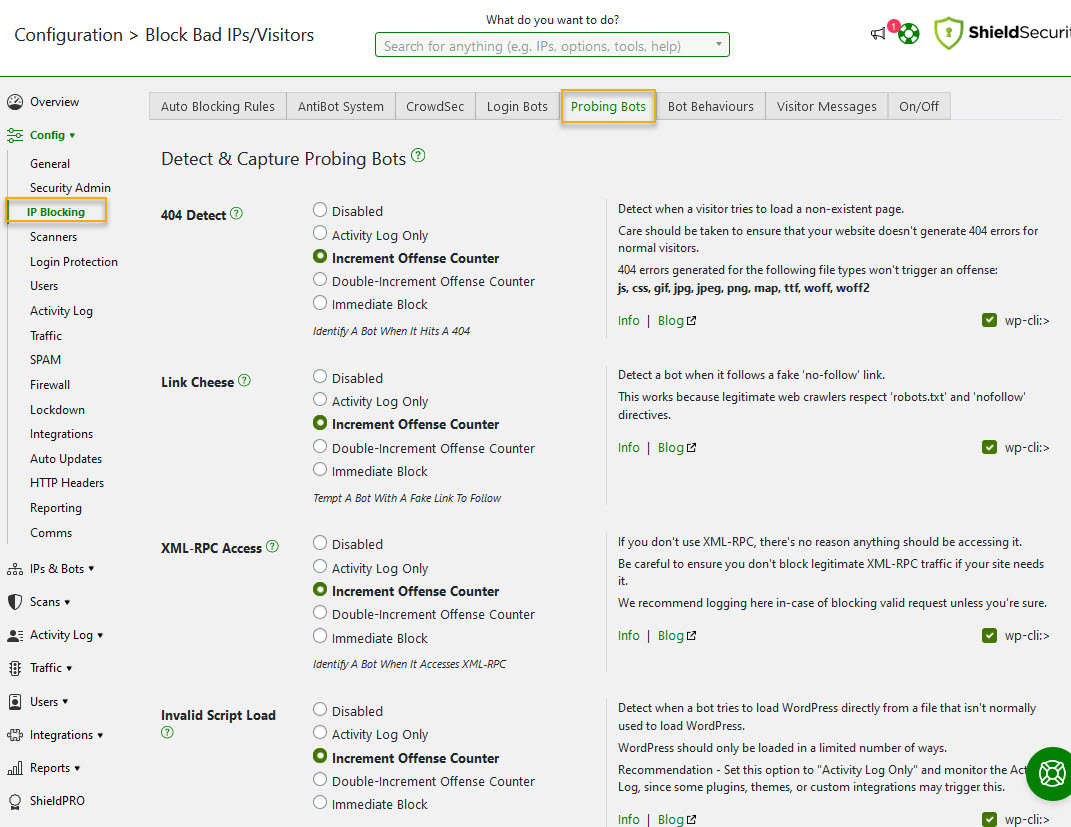
Task: Click the megaphone announcements icon with notification badge
Action: pyautogui.click(x=878, y=33)
